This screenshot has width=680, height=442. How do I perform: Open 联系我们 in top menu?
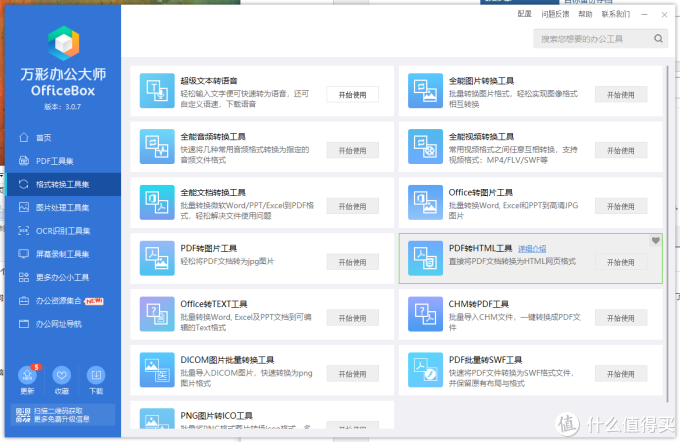(x=615, y=14)
